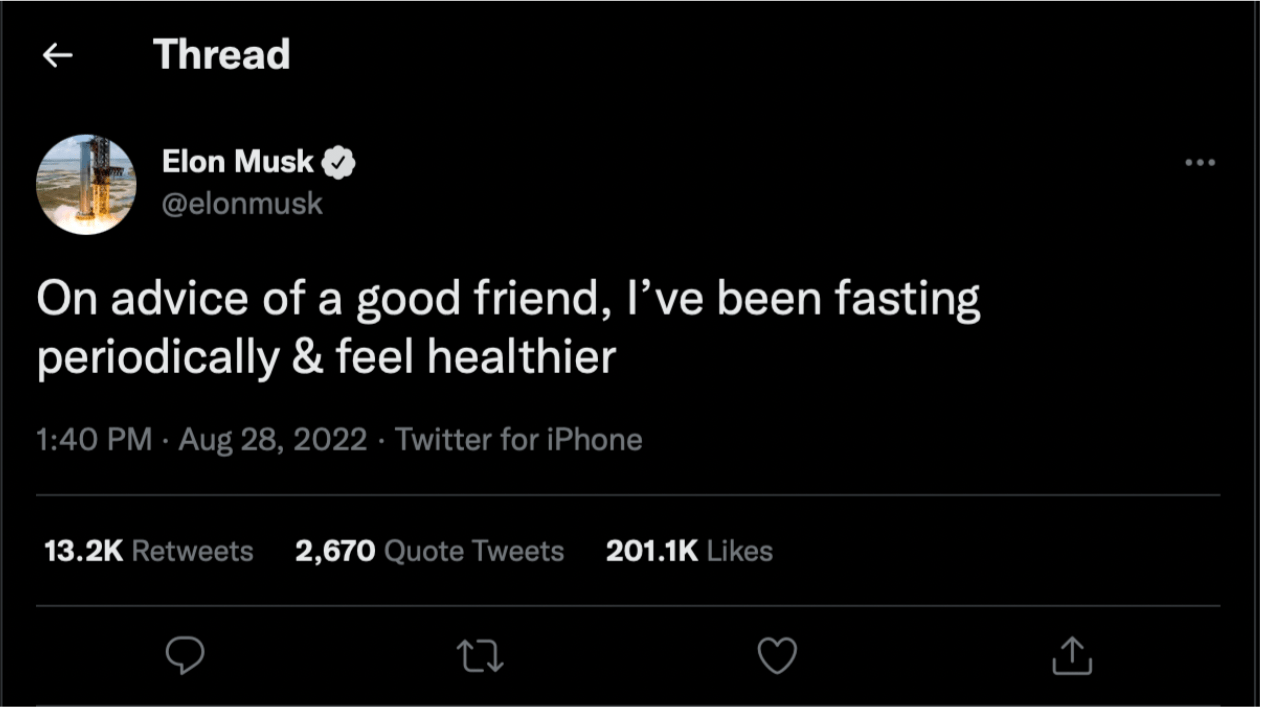Go back using the left arrow
The width and height of the screenshot is (1264, 708).
click(57, 56)
